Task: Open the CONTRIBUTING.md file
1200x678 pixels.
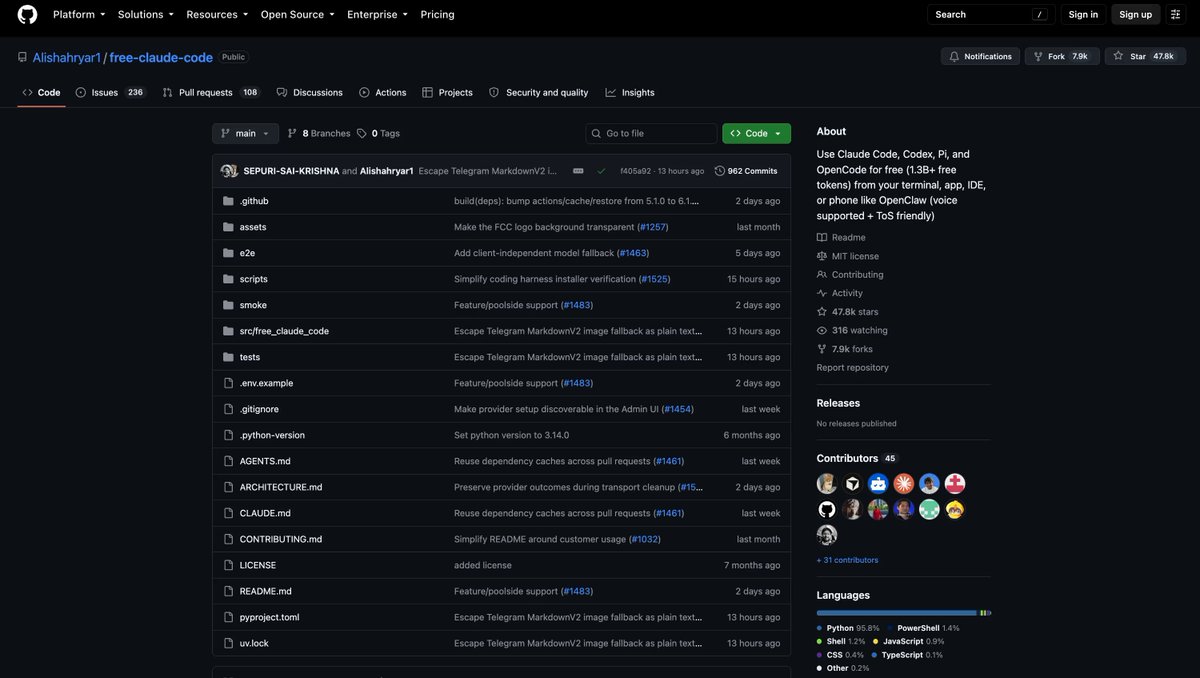Action: (x=281, y=539)
